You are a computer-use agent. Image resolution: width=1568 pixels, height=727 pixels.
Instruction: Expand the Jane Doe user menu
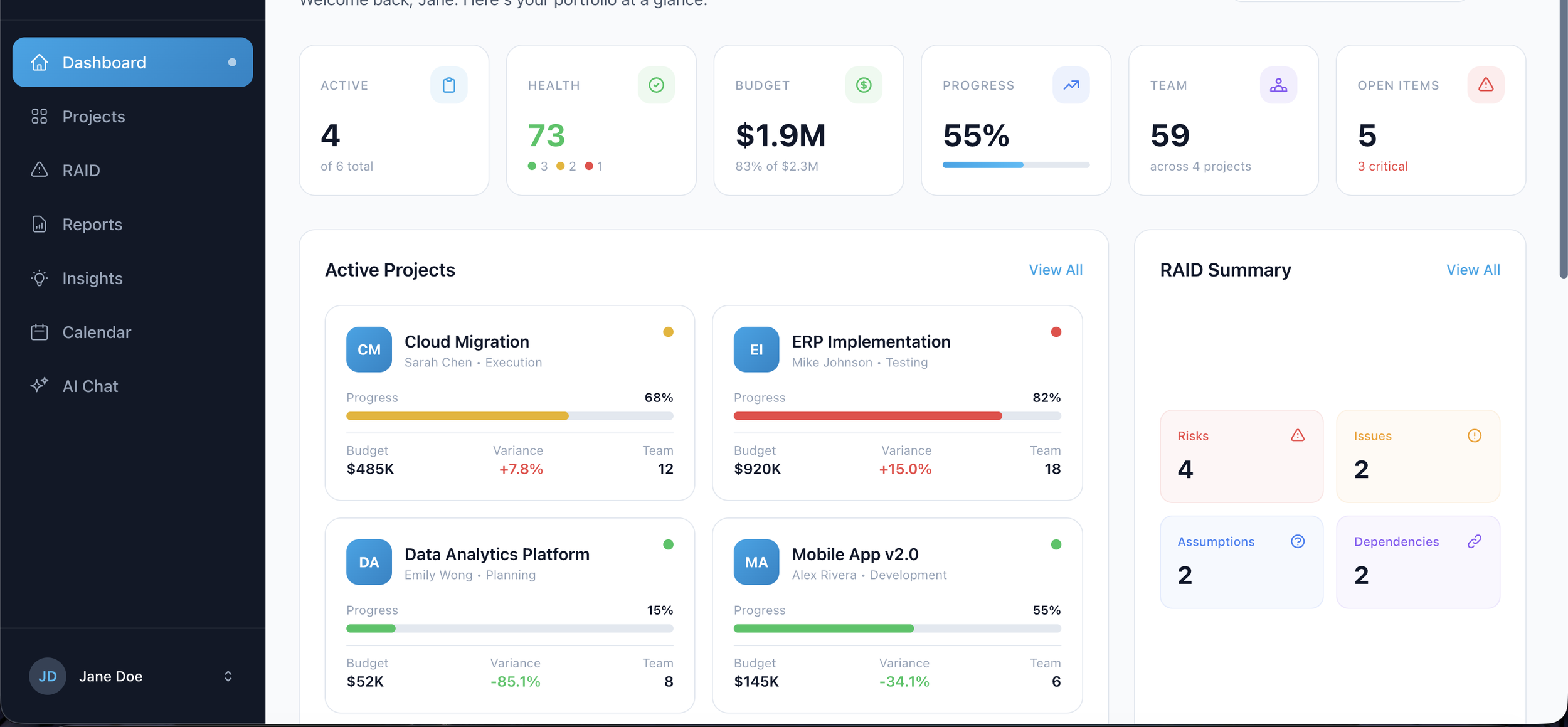pyautogui.click(x=228, y=676)
